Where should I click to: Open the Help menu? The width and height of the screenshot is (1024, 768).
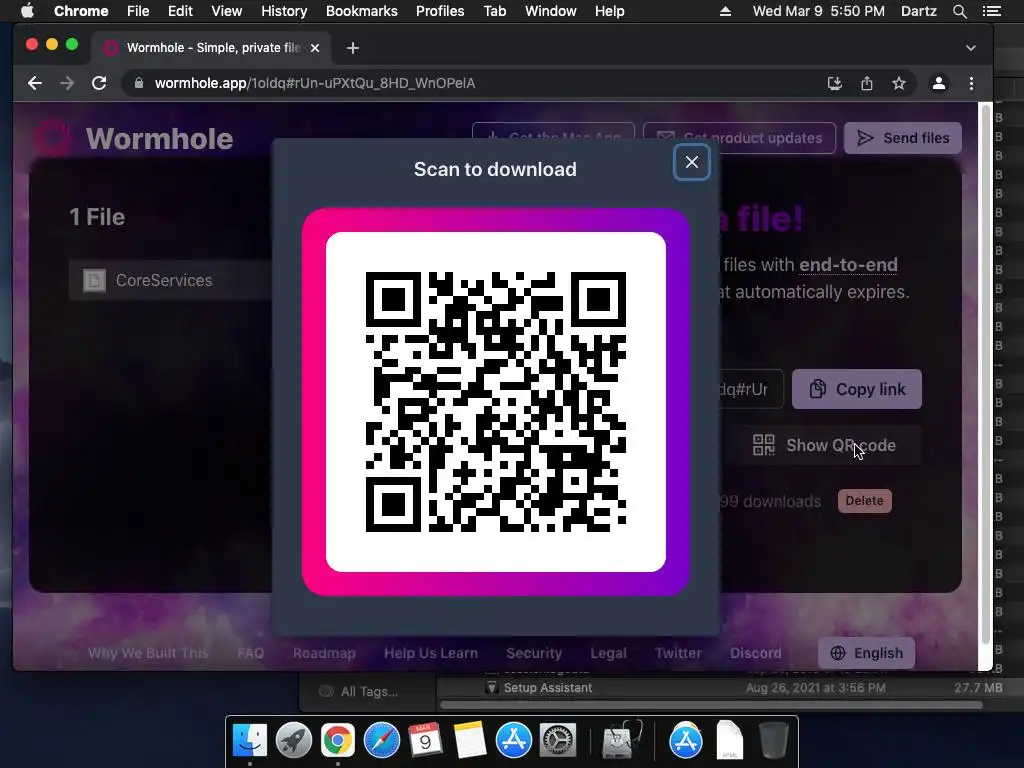point(609,11)
